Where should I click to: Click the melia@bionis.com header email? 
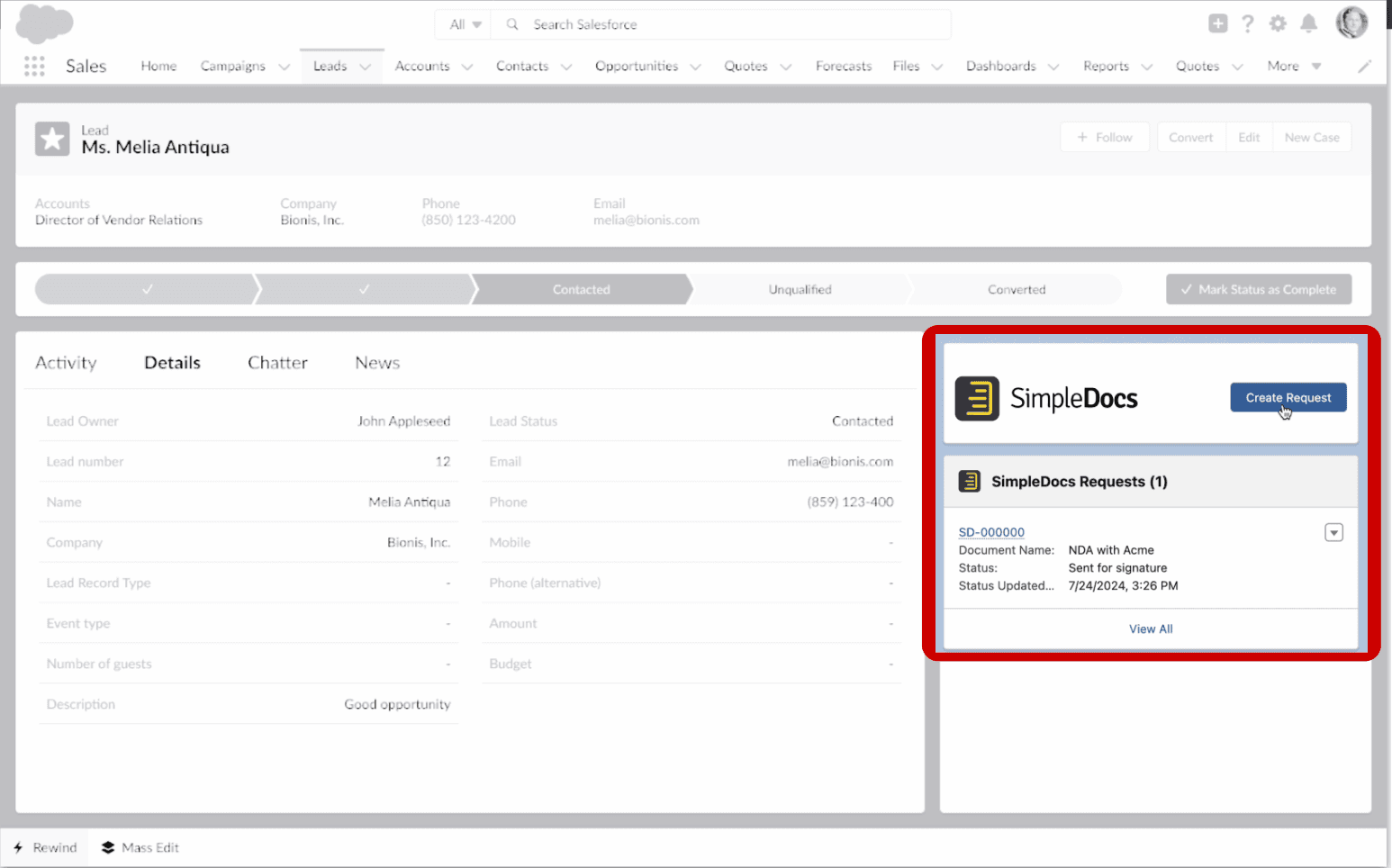tap(646, 220)
